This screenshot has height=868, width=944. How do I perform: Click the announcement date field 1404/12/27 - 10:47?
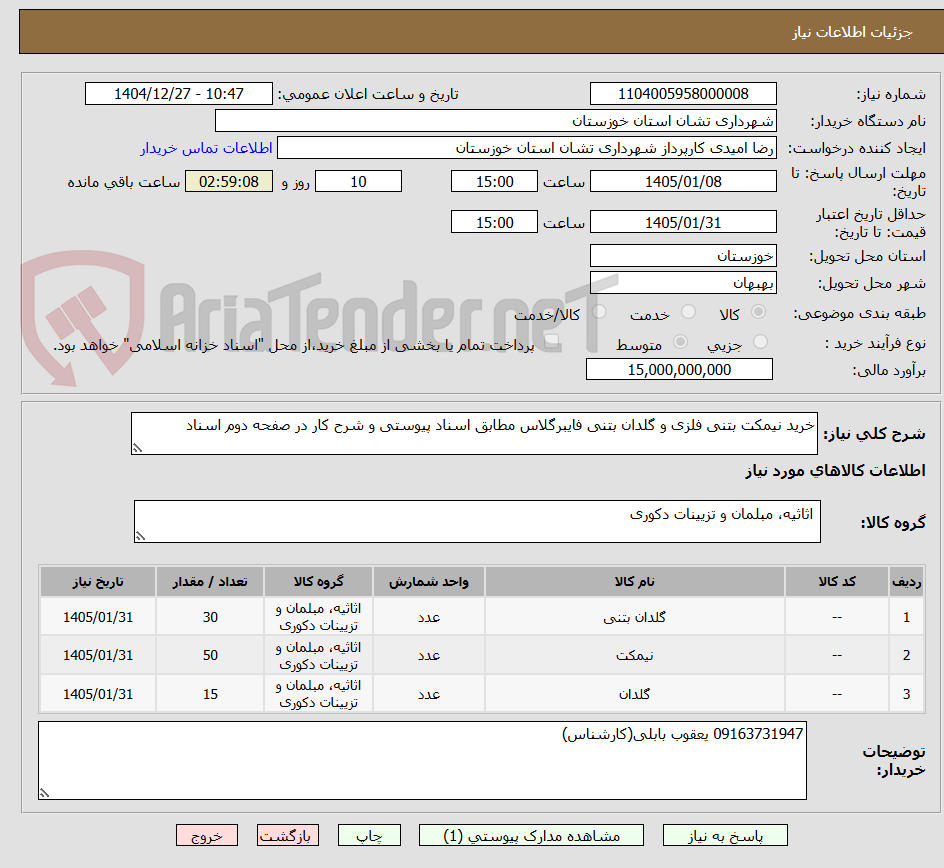(x=179, y=94)
